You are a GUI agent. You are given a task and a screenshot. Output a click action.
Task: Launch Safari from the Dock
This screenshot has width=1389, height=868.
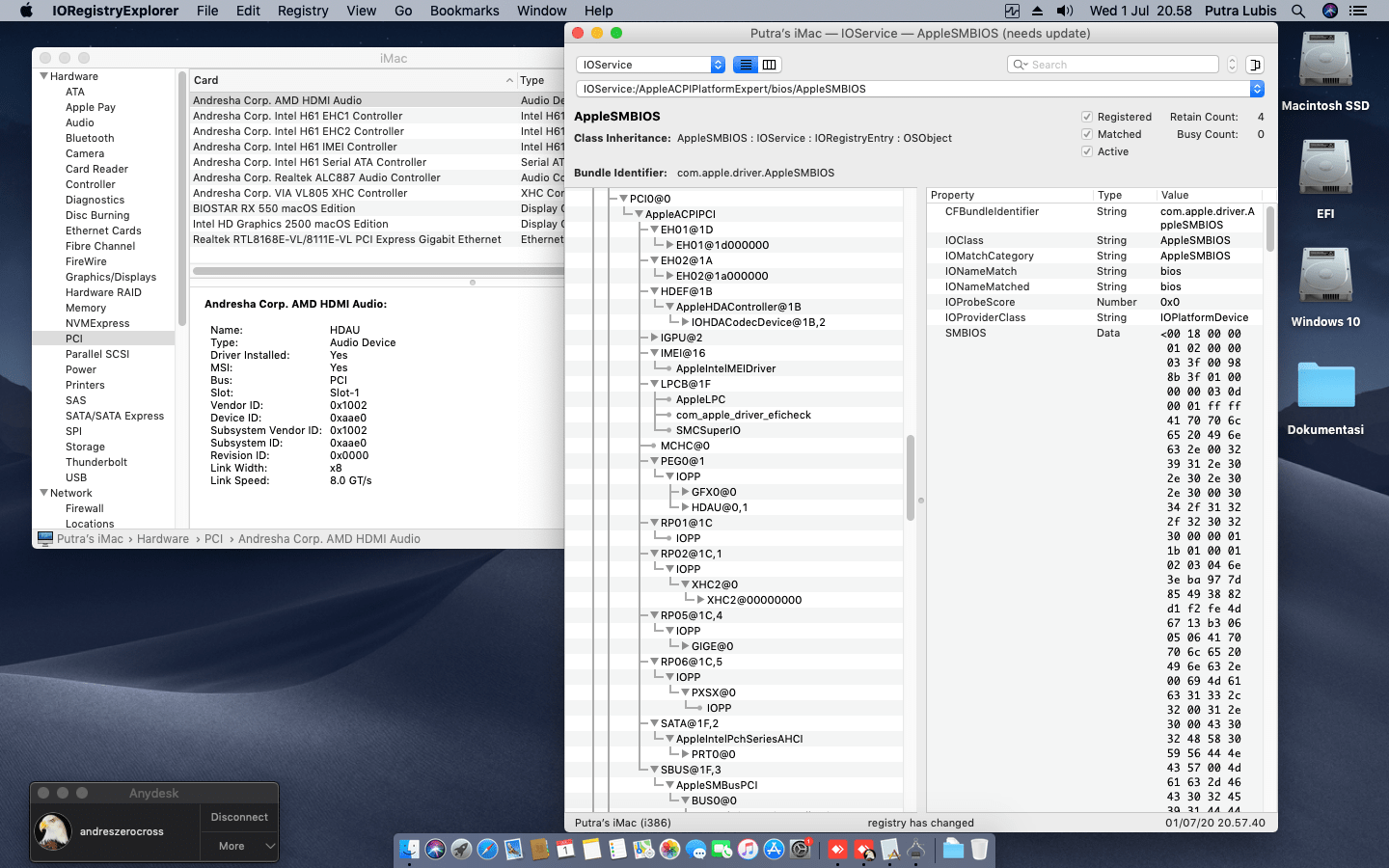pos(486,850)
